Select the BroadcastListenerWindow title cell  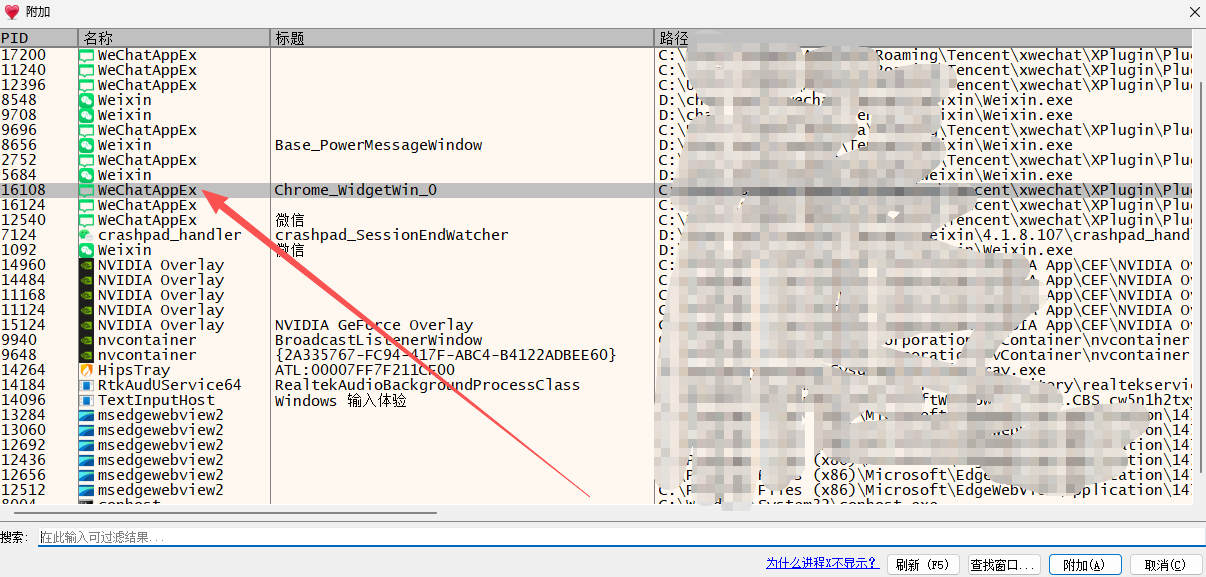pyautogui.click(x=378, y=340)
